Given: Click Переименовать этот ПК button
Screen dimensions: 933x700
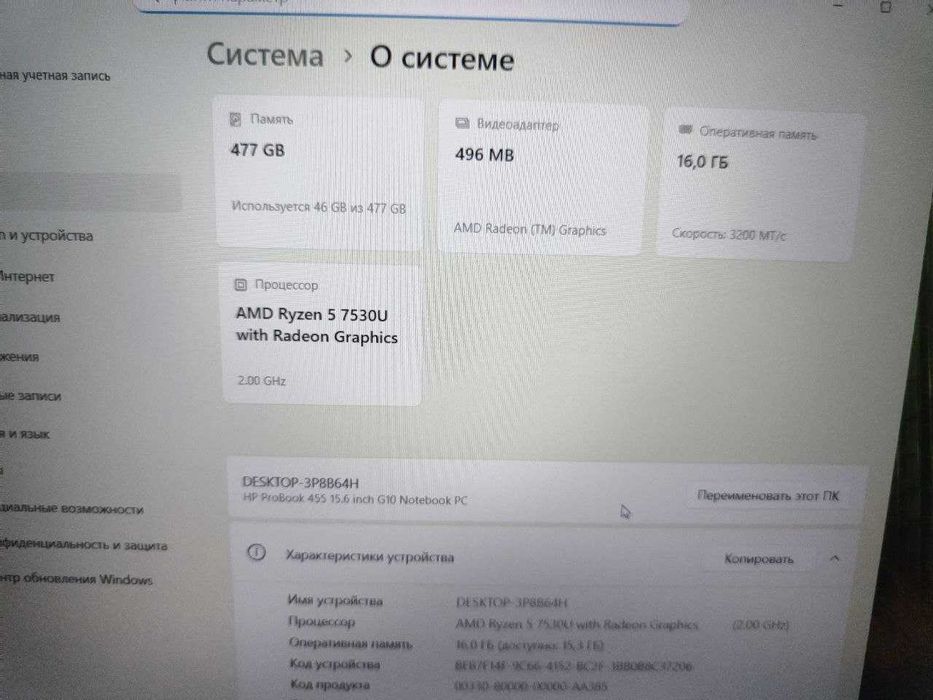Looking at the screenshot, I should tap(768, 495).
